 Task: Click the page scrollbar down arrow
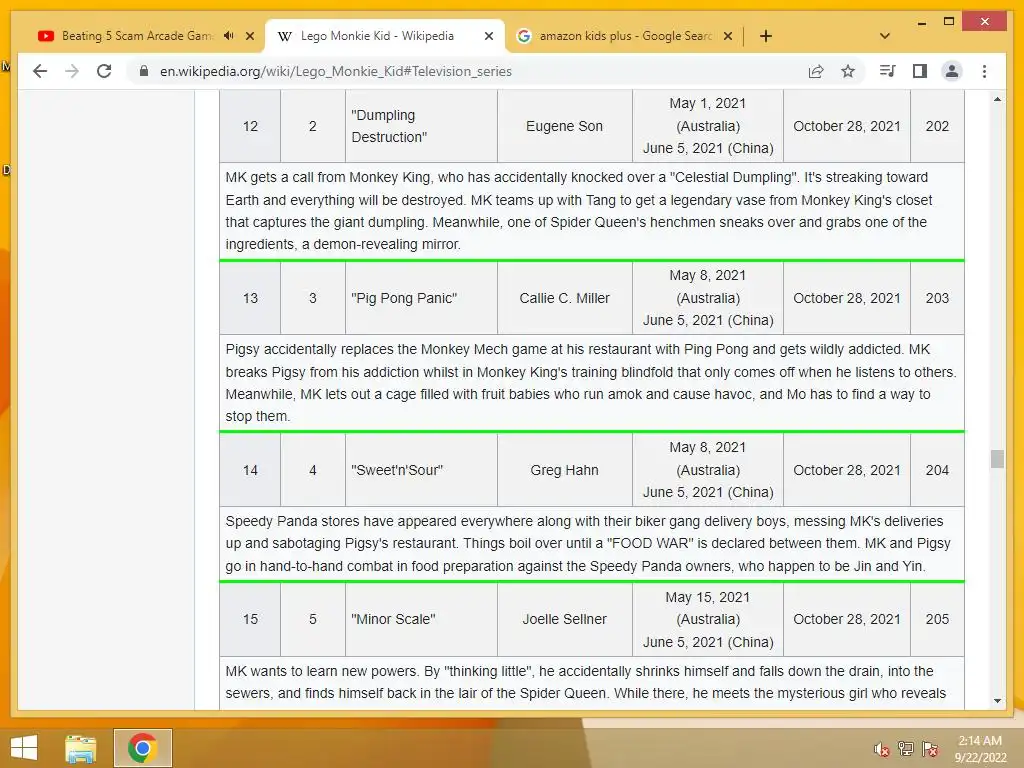[997, 701]
